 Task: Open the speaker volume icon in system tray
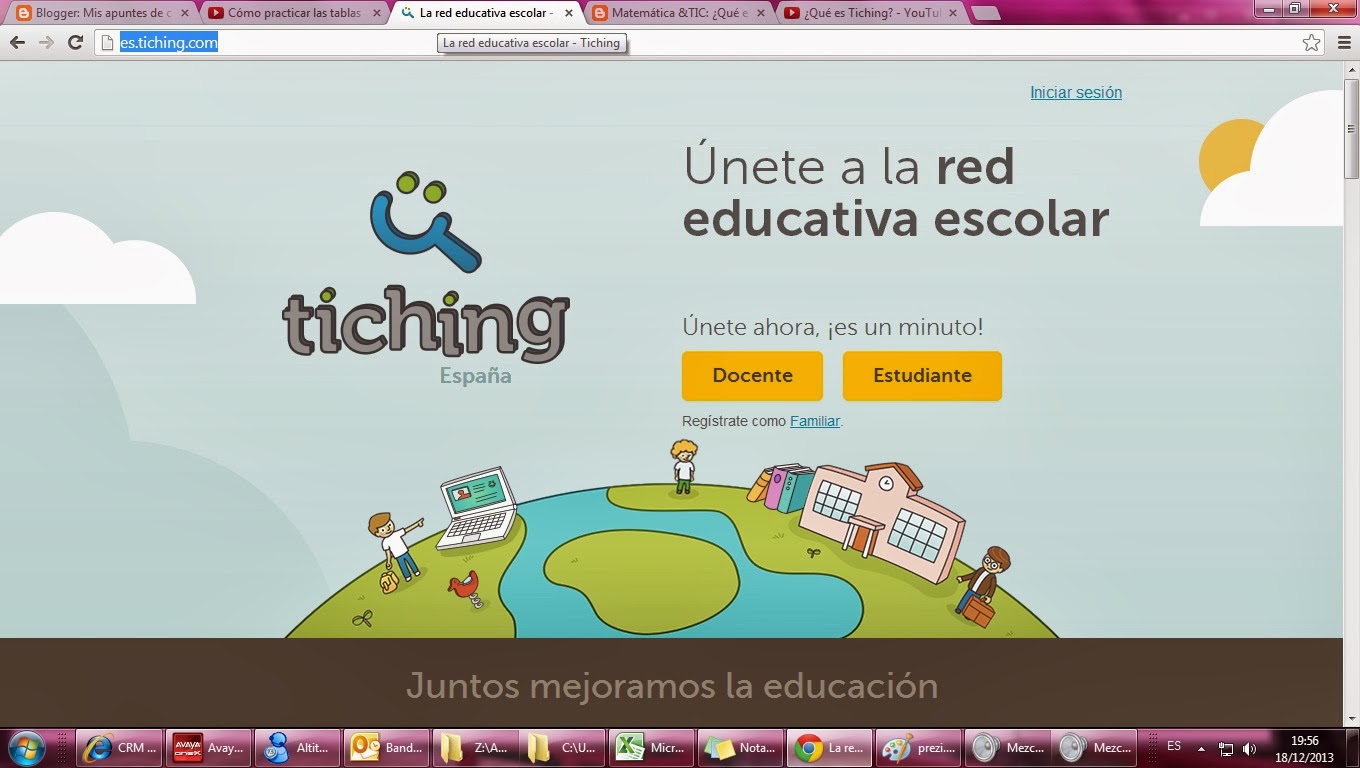(1251, 747)
